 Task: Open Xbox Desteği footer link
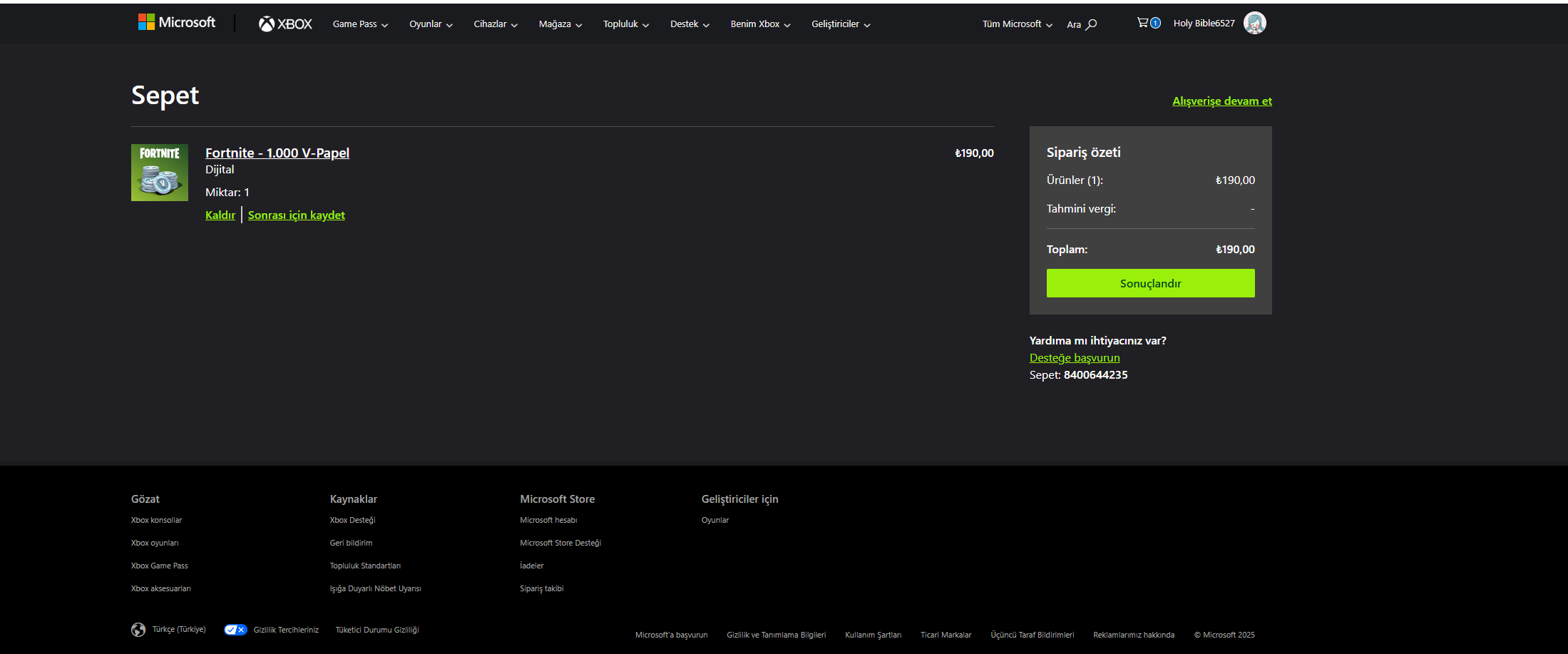pos(352,520)
